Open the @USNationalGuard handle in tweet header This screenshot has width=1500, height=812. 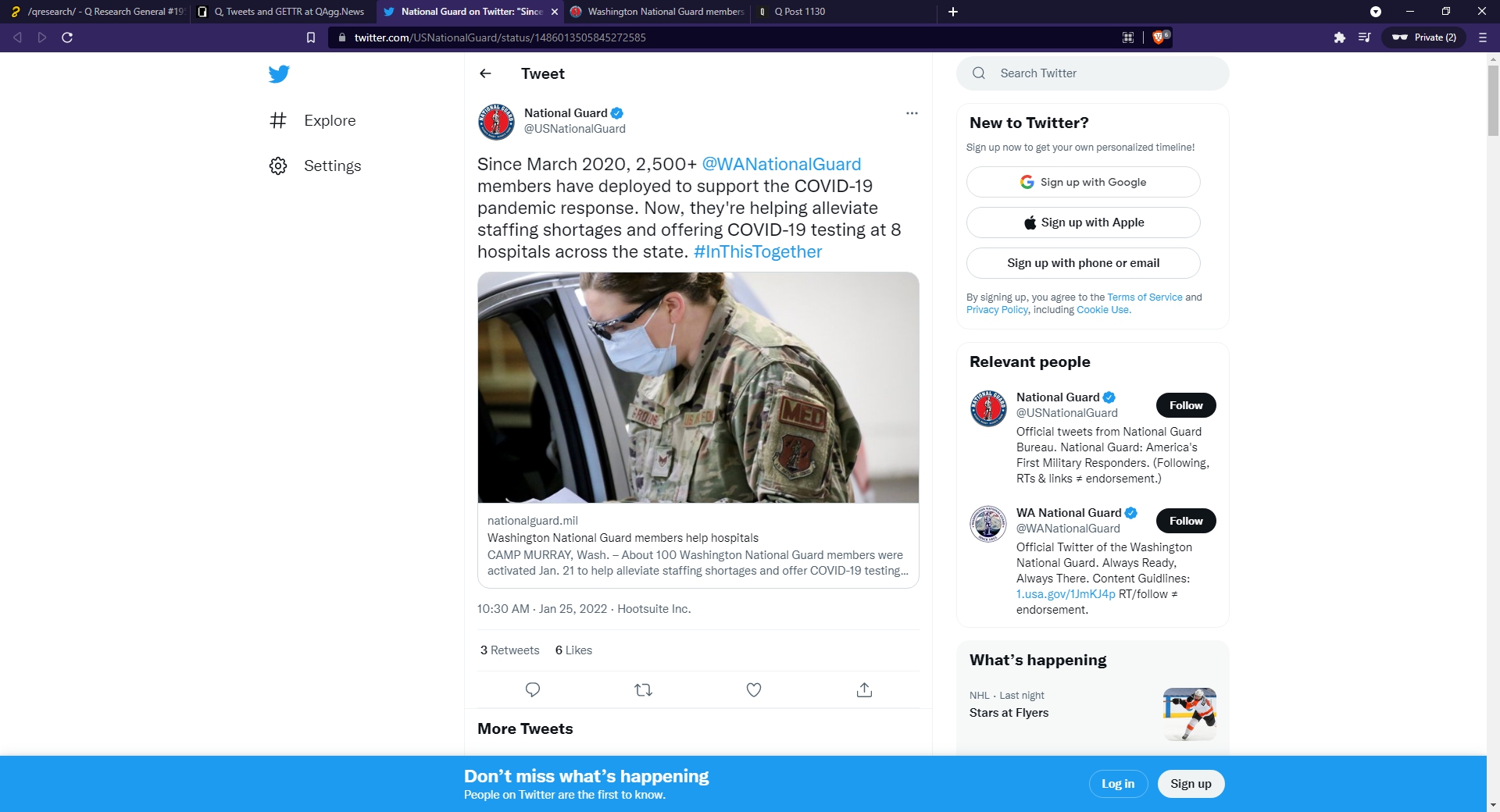pyautogui.click(x=574, y=129)
